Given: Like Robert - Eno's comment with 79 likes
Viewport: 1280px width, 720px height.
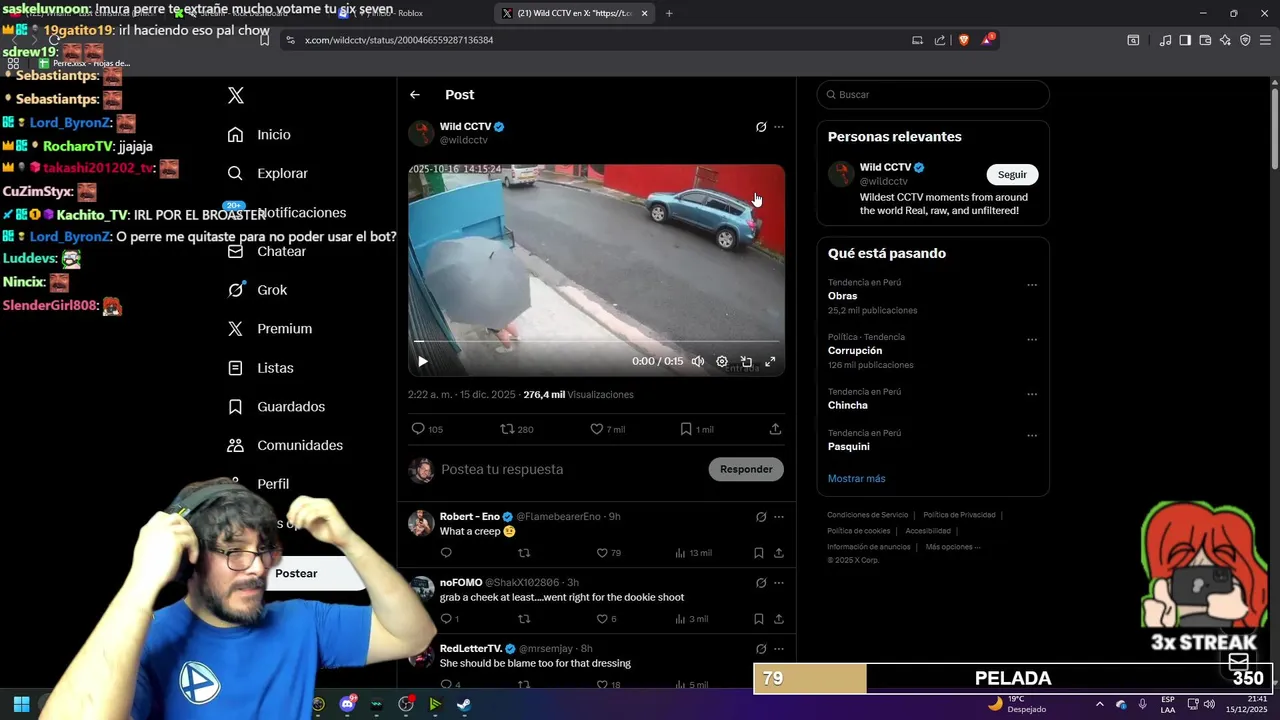Looking at the screenshot, I should point(609,553).
